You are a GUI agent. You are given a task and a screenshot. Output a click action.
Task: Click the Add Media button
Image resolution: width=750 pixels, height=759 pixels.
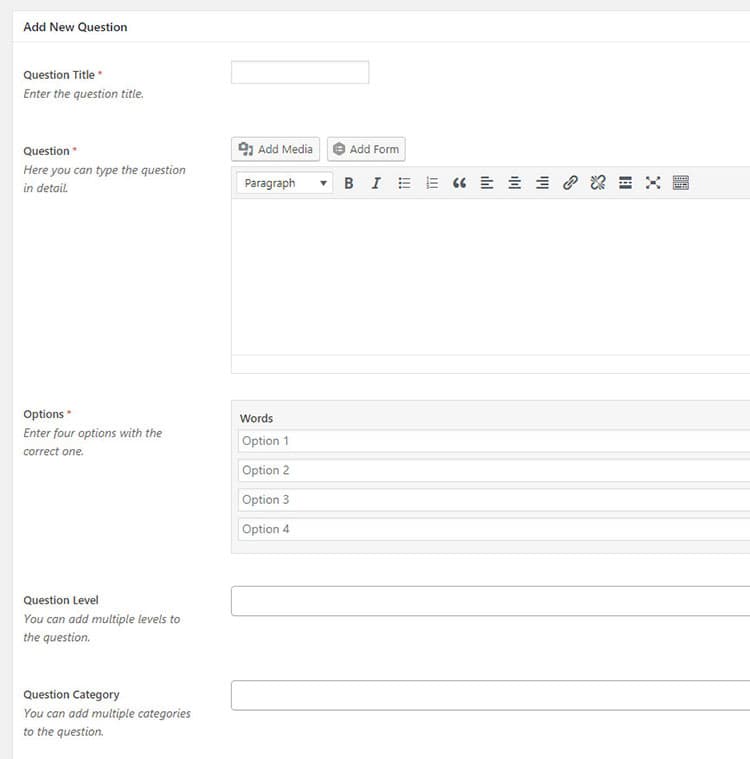click(276, 149)
